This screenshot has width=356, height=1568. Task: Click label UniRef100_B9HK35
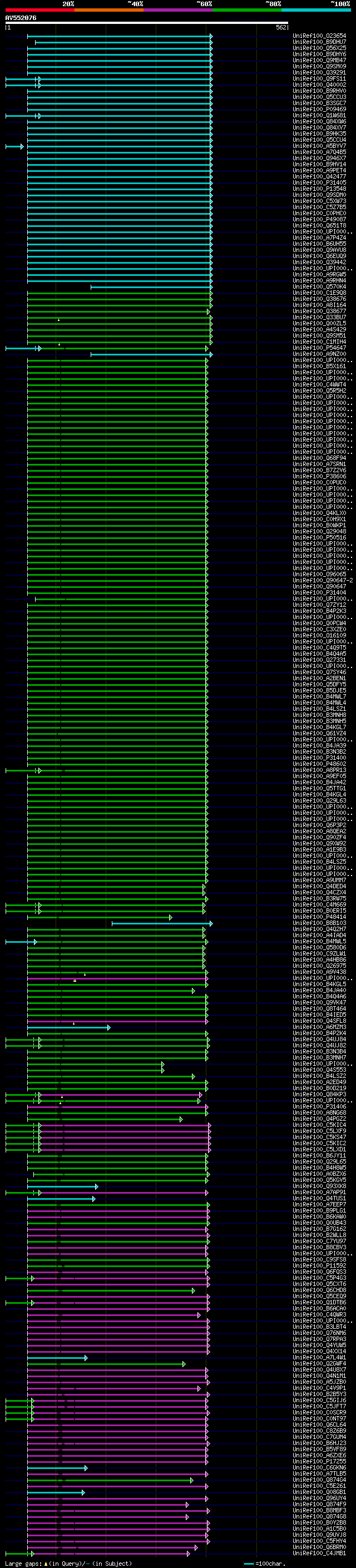(319, 134)
